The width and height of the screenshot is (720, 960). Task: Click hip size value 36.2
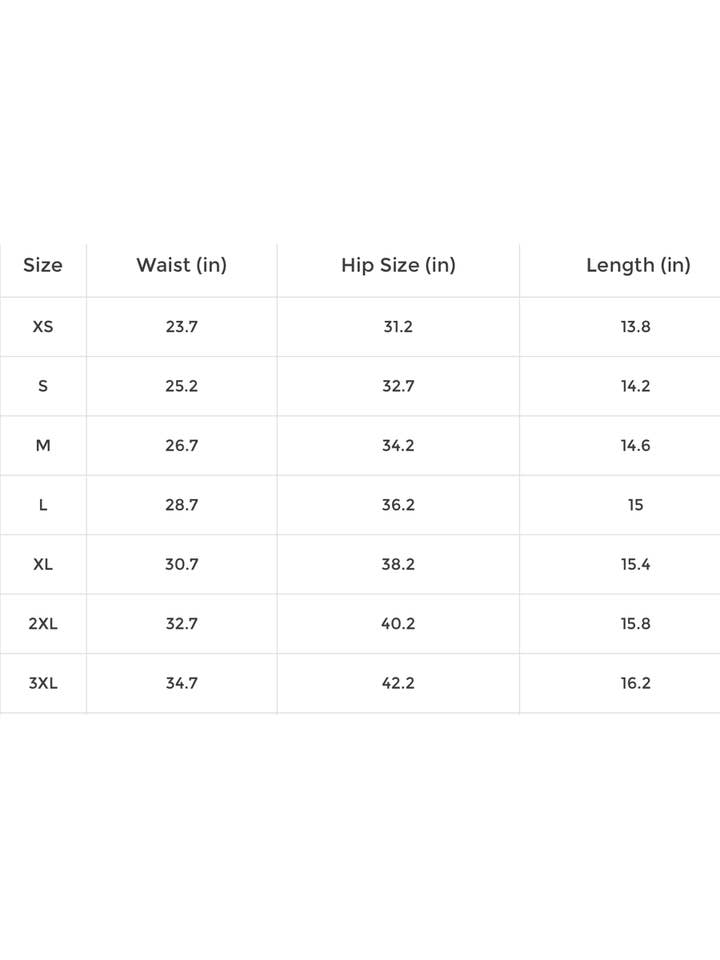398,504
